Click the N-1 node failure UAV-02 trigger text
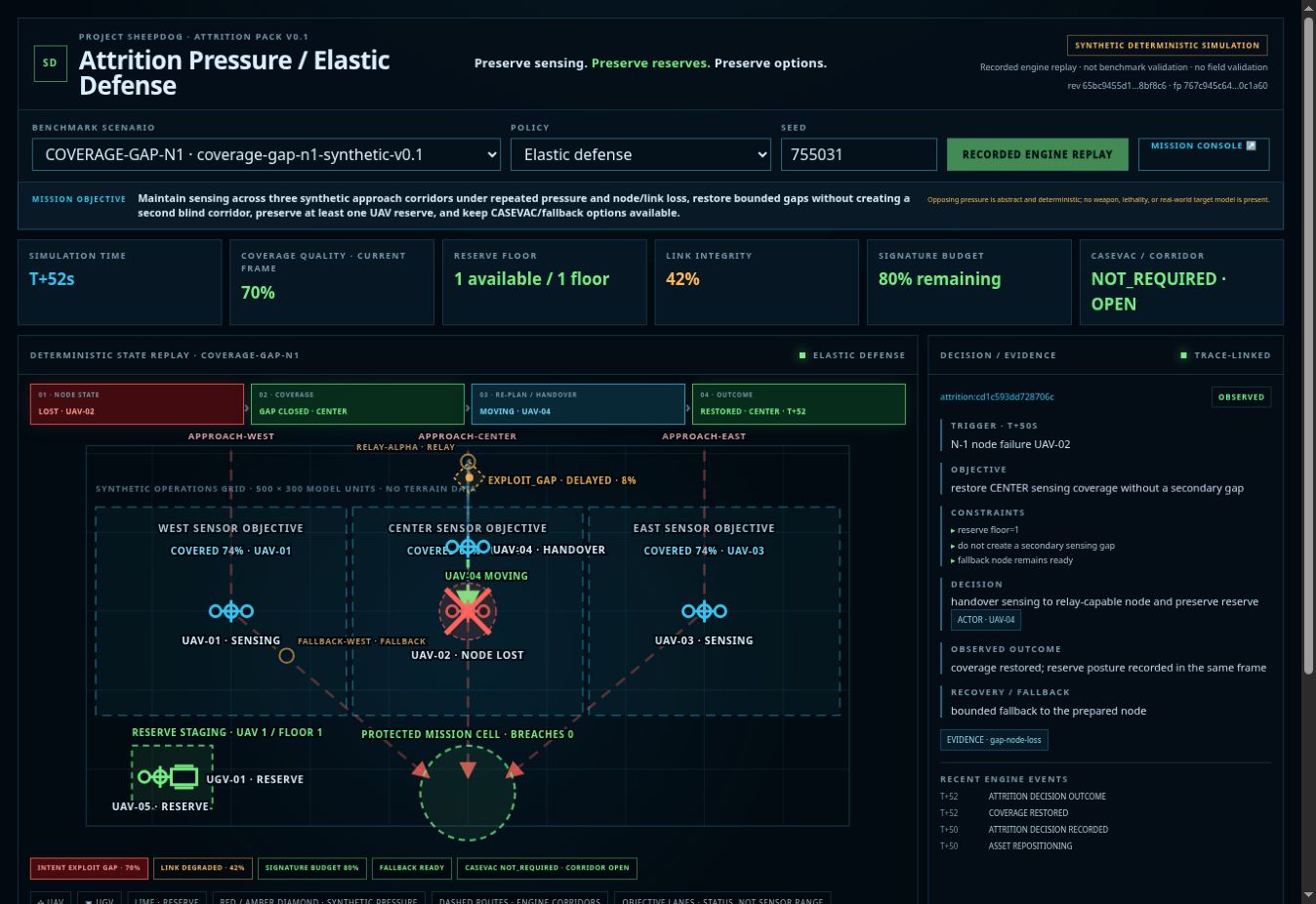 click(x=1010, y=444)
